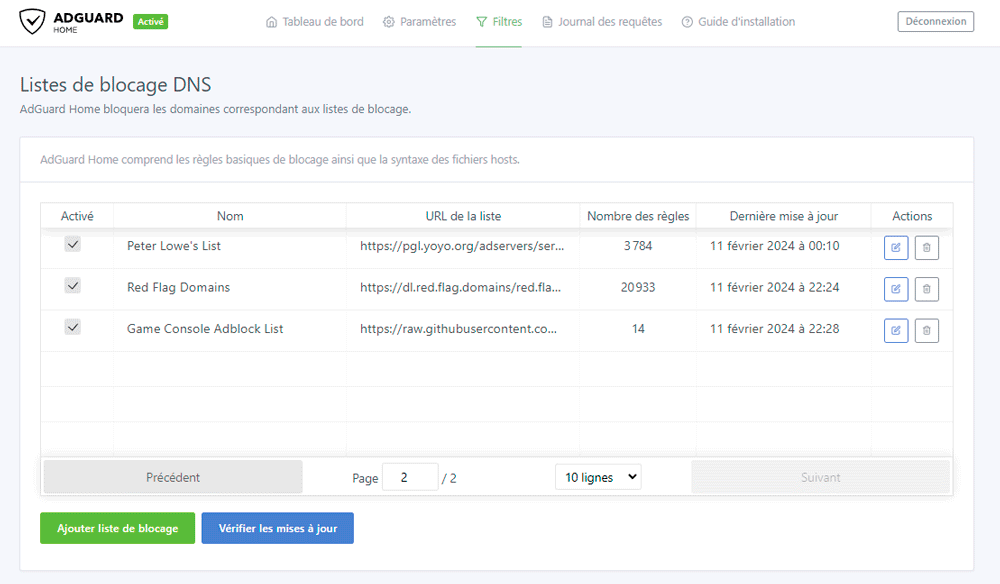Click the raw.githubusercontent.com list URL
The width and height of the screenshot is (1000, 584).
(459, 329)
